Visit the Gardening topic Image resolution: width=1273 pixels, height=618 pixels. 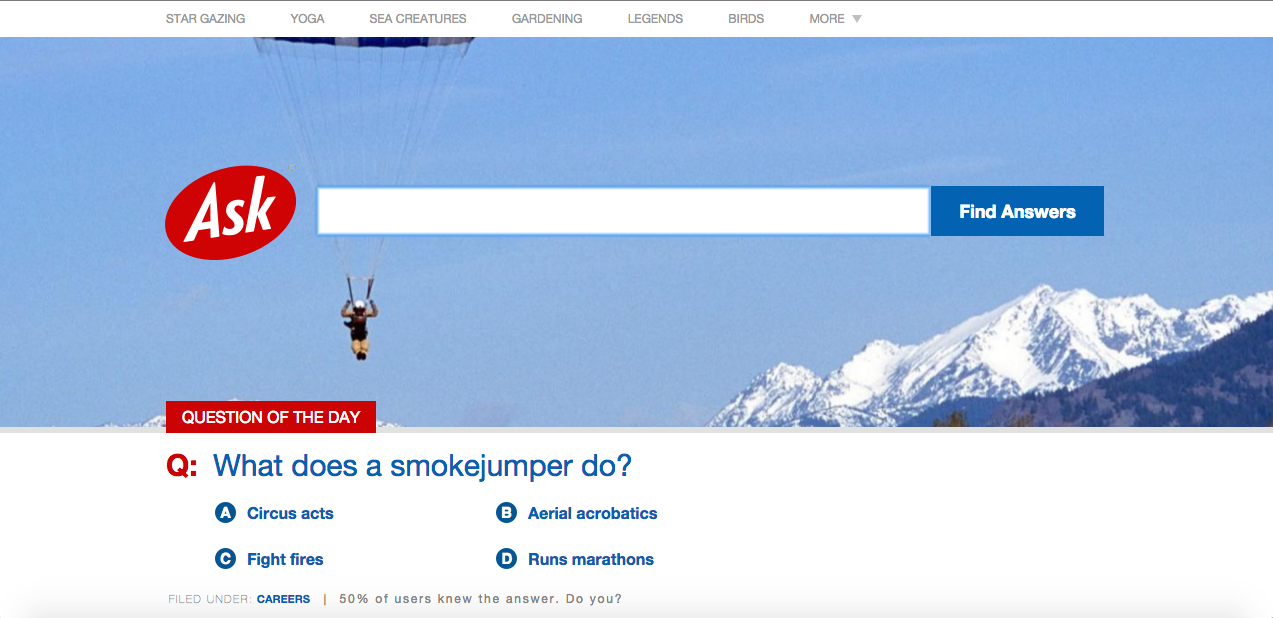point(547,19)
